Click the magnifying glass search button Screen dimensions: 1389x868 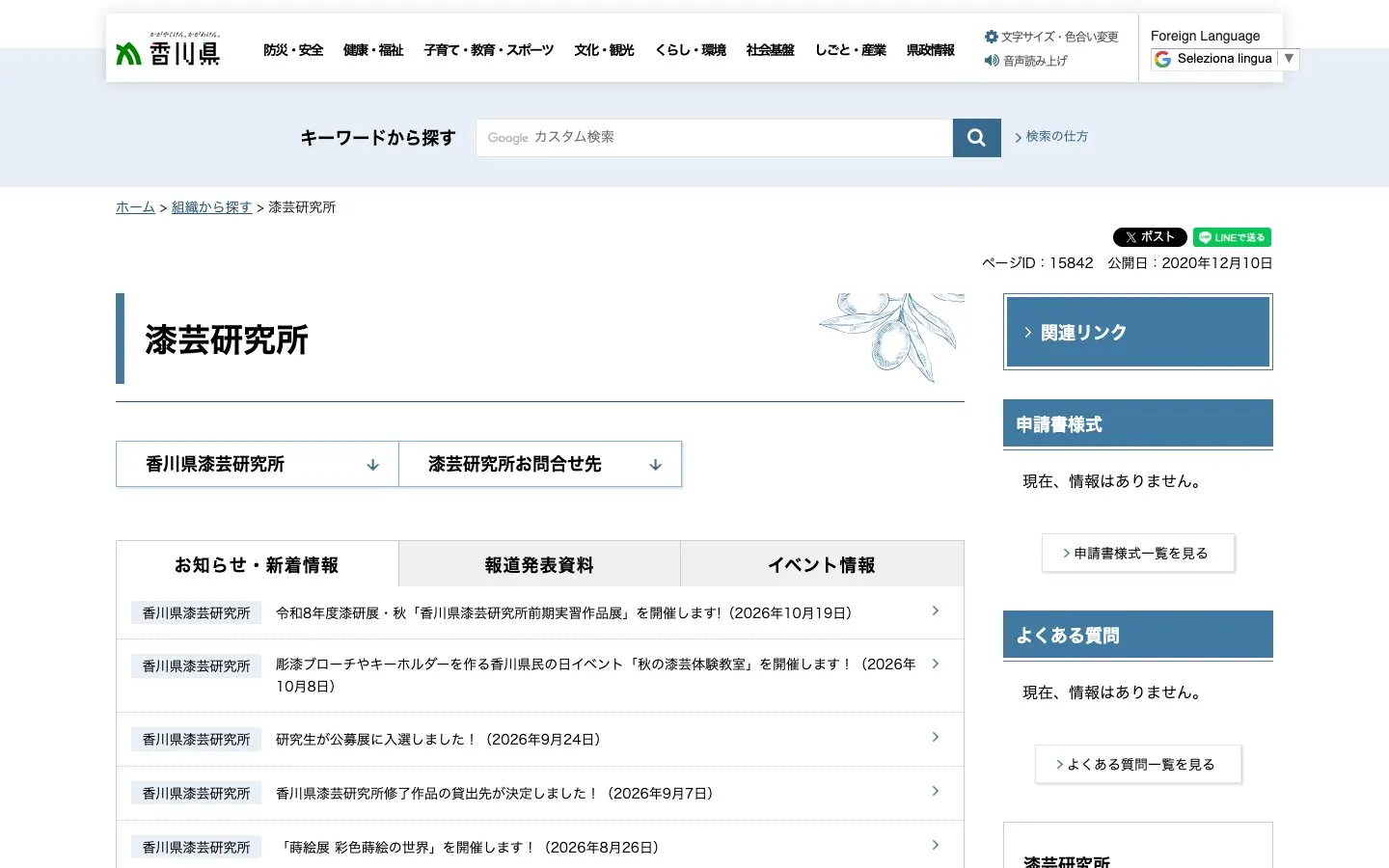976,138
